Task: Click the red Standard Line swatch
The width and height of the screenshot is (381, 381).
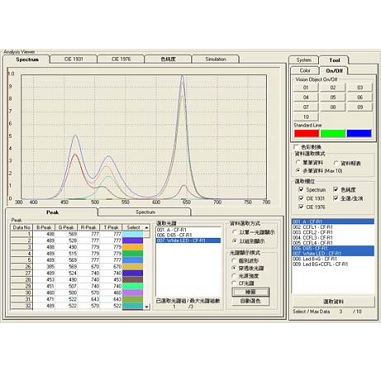Action: 306,133
